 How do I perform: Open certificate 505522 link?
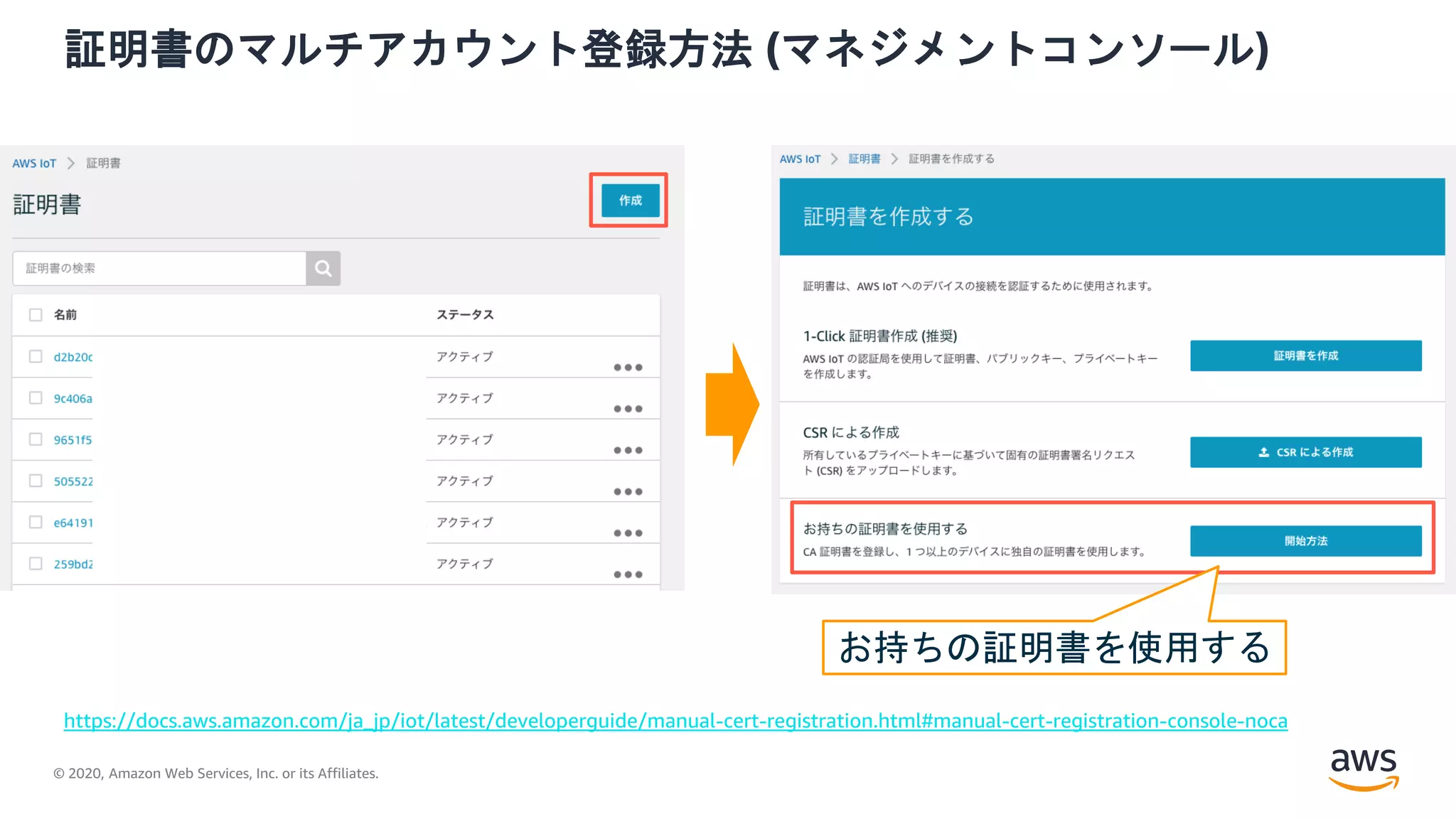(x=73, y=481)
